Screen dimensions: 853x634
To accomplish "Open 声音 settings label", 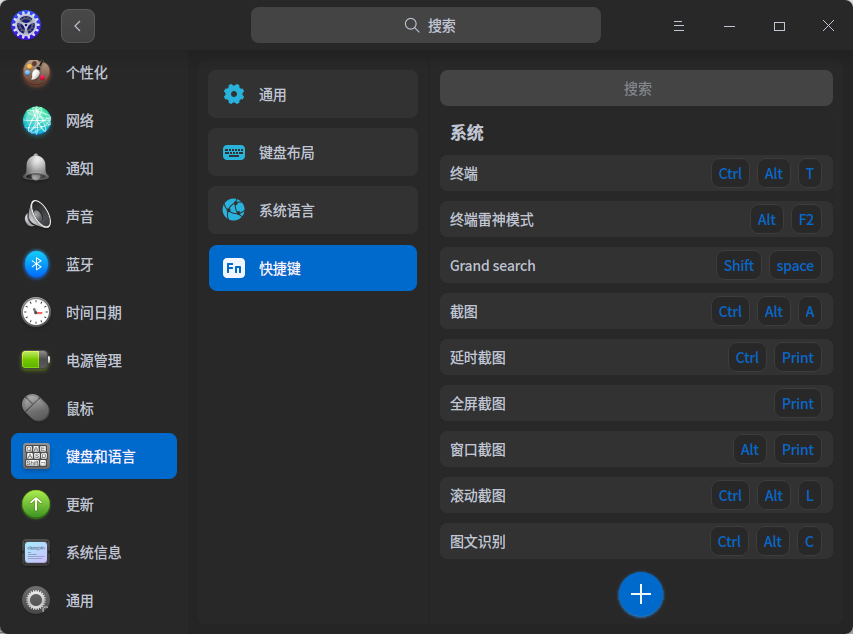I will (x=80, y=217).
